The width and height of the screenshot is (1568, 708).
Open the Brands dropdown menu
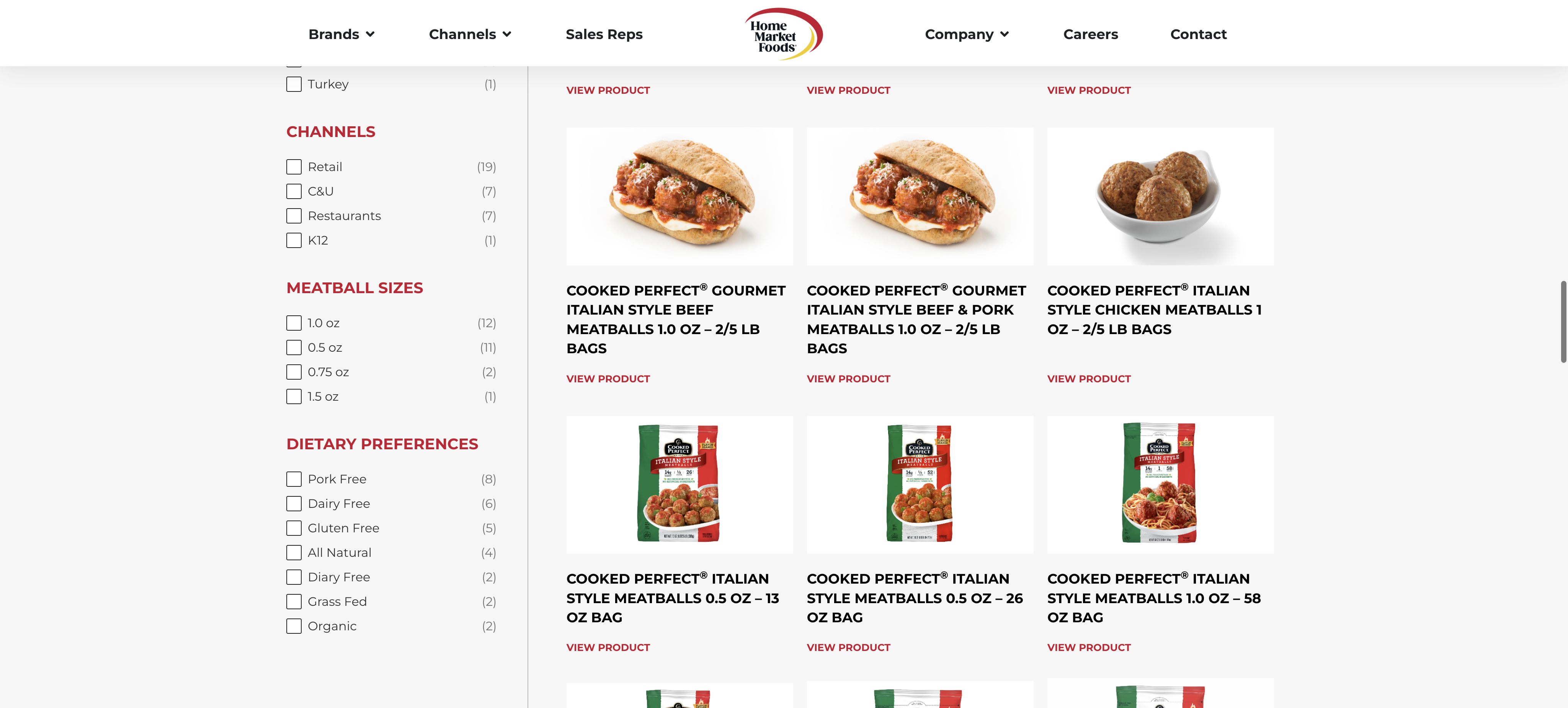tap(341, 34)
